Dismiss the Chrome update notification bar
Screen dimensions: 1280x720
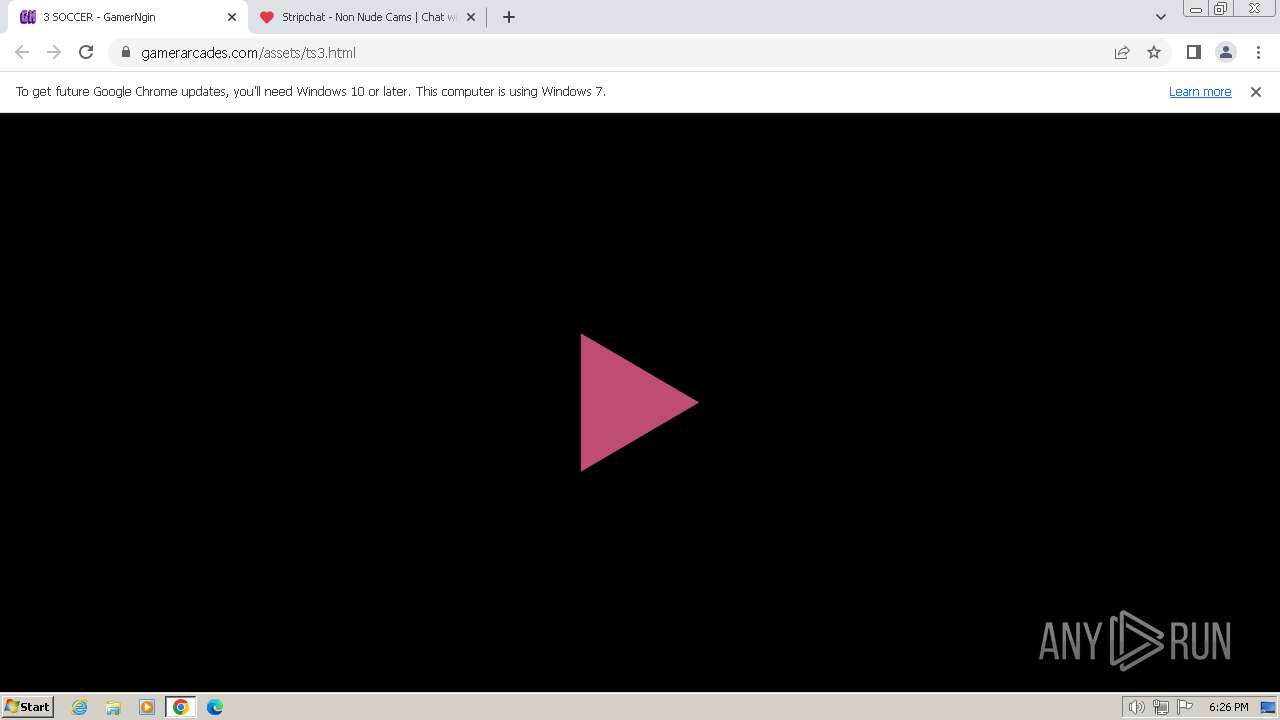pos(1256,91)
